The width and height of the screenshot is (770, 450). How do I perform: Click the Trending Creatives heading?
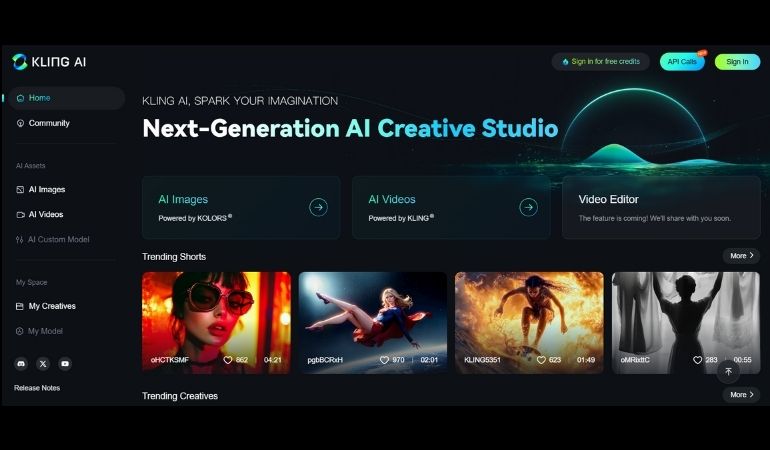click(180, 396)
